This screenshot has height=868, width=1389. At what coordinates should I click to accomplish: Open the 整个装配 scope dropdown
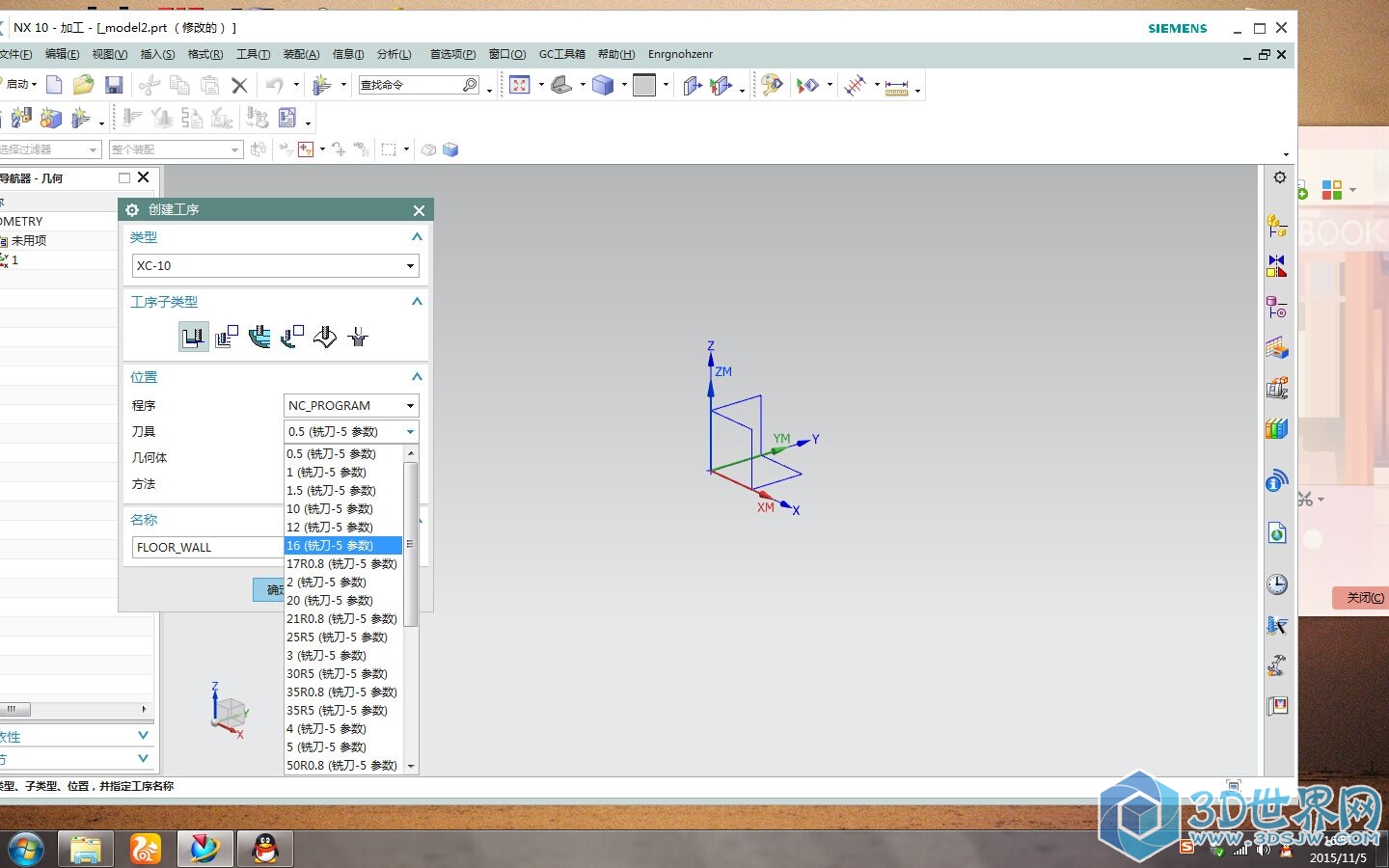click(175, 149)
